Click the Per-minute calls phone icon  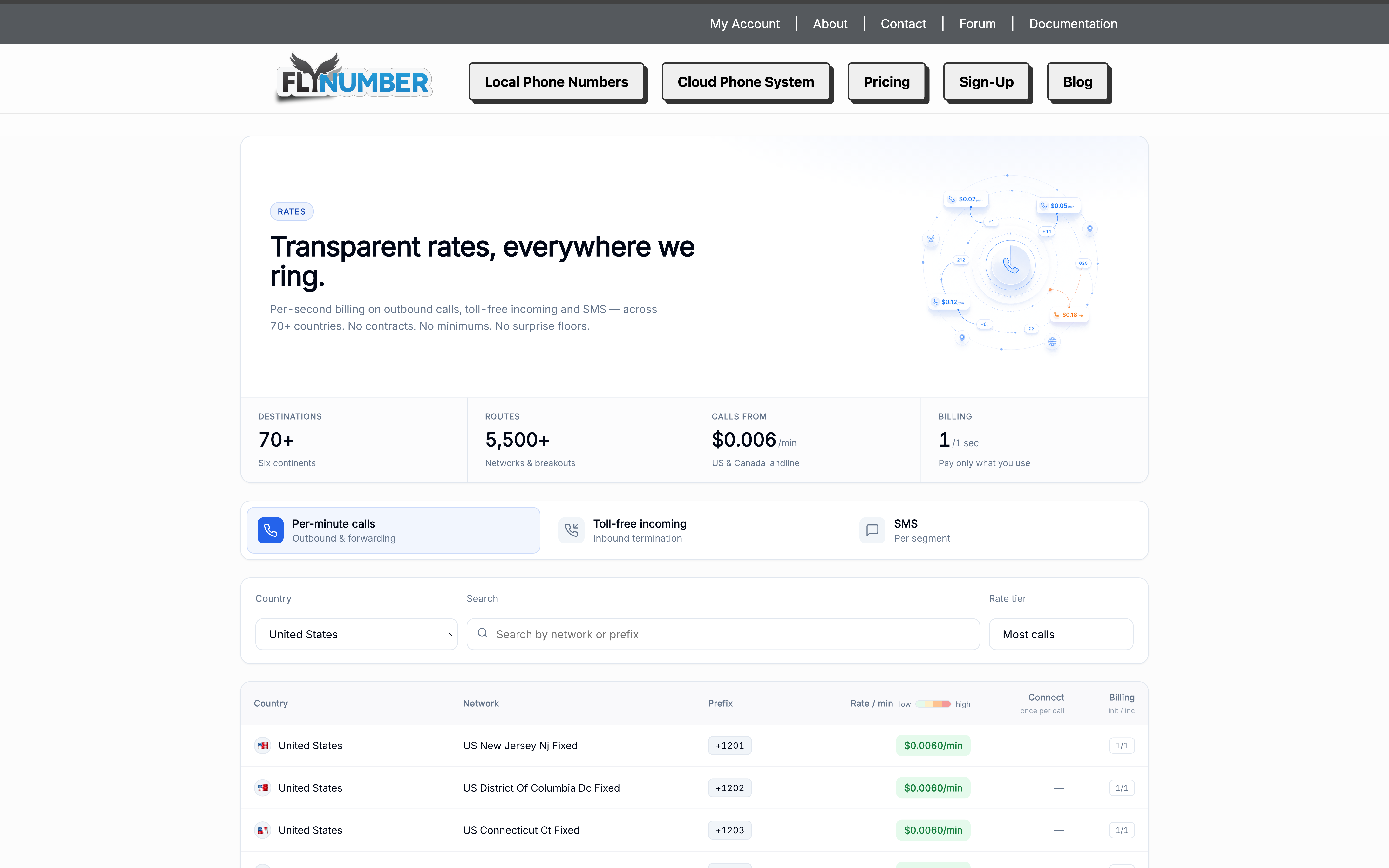(270, 530)
